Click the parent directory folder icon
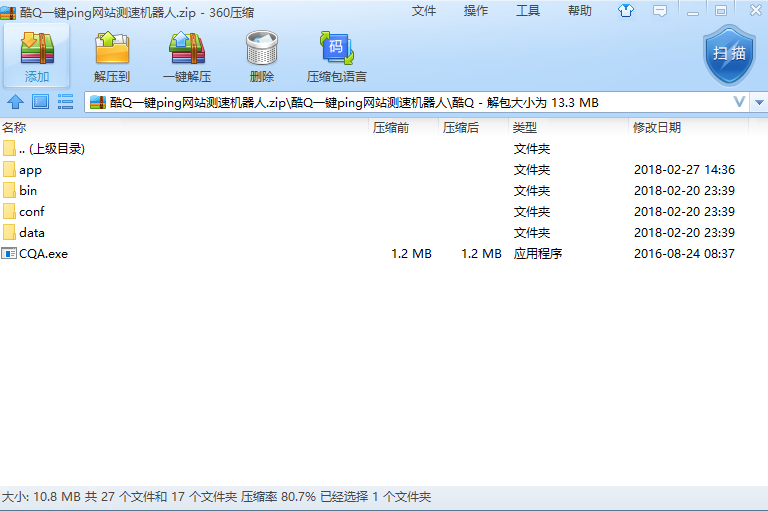The height and width of the screenshot is (511, 768). point(9,148)
